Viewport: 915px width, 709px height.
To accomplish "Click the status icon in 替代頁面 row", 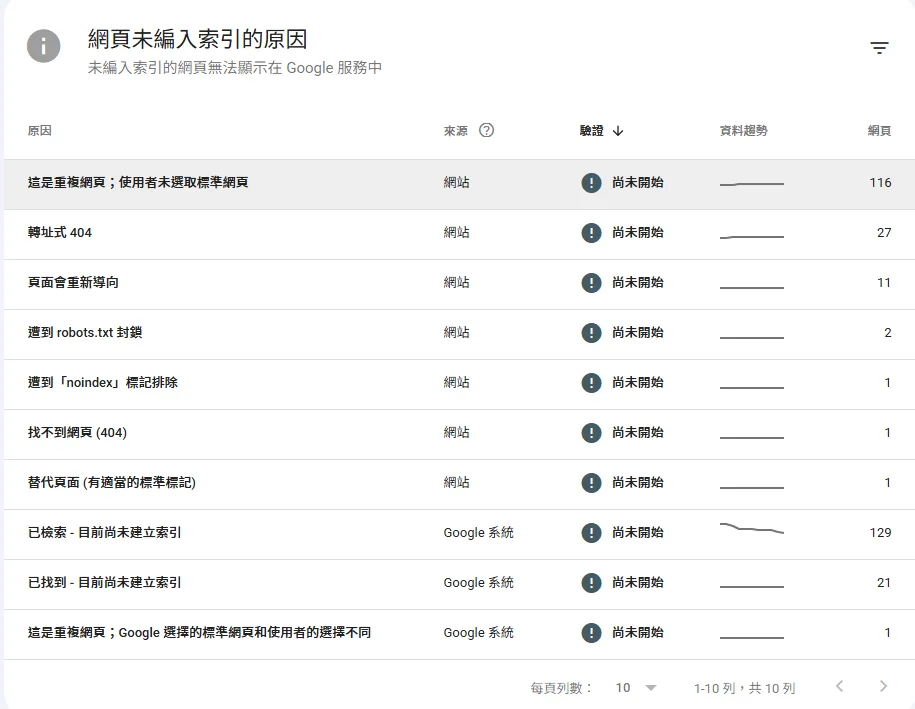I will click(591, 483).
